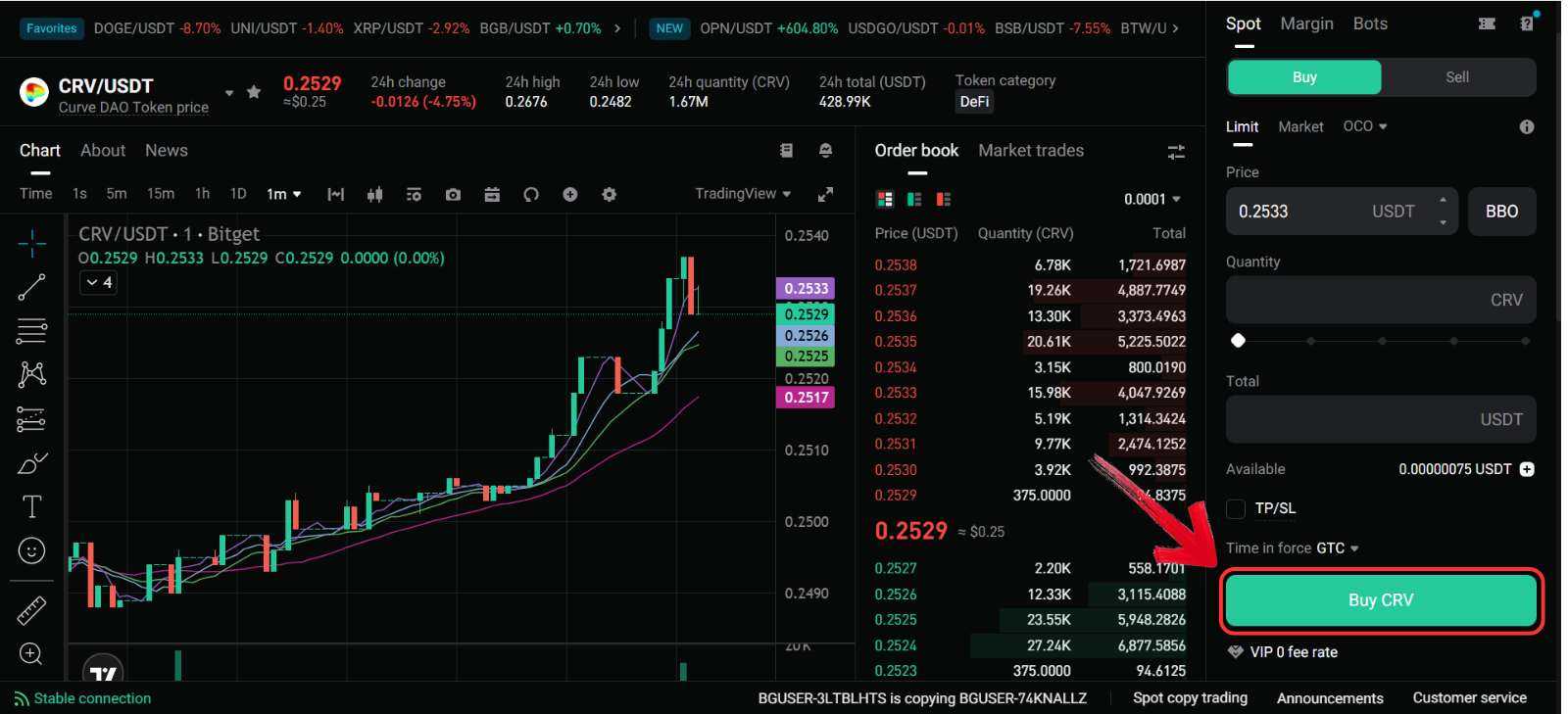
Task: Click the quantity percentage slider handle
Action: click(1238, 341)
